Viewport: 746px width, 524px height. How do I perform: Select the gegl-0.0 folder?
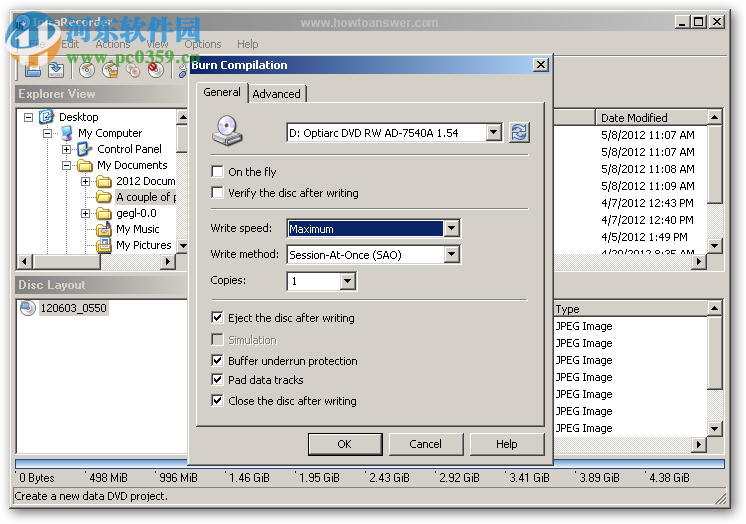[x=137, y=213]
